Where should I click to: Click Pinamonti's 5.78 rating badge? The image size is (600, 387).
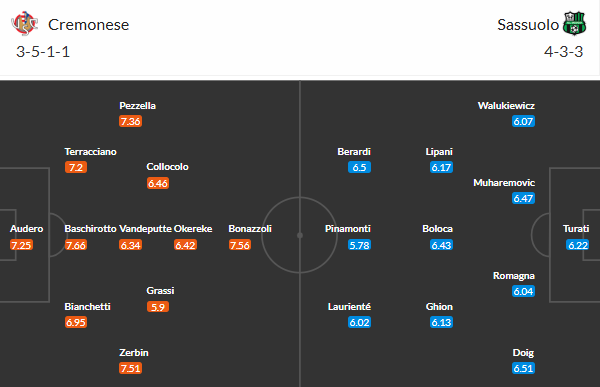(359, 245)
